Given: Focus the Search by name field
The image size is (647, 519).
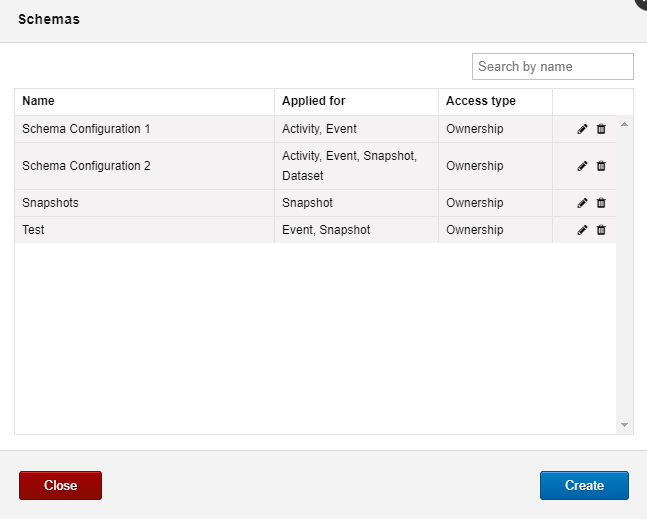Looking at the screenshot, I should click(553, 66).
